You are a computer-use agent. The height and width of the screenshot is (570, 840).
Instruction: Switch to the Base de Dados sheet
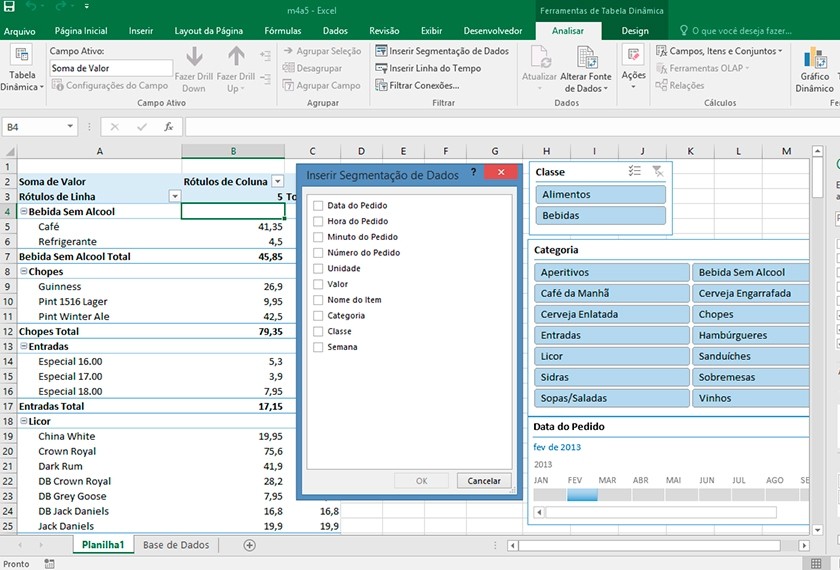point(176,545)
